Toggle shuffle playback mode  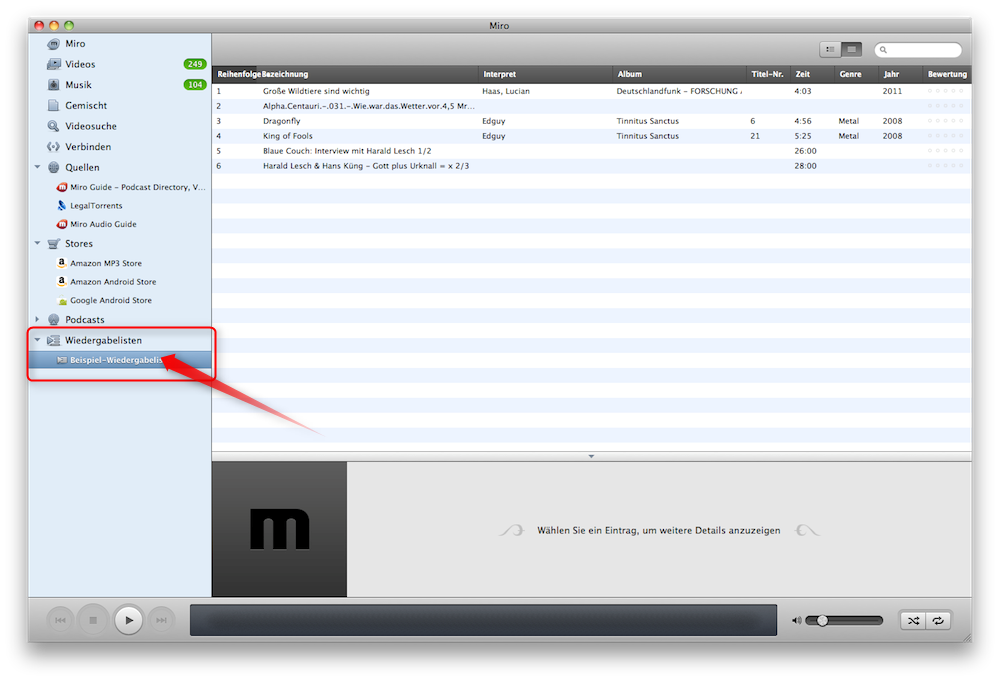pyautogui.click(x=913, y=620)
